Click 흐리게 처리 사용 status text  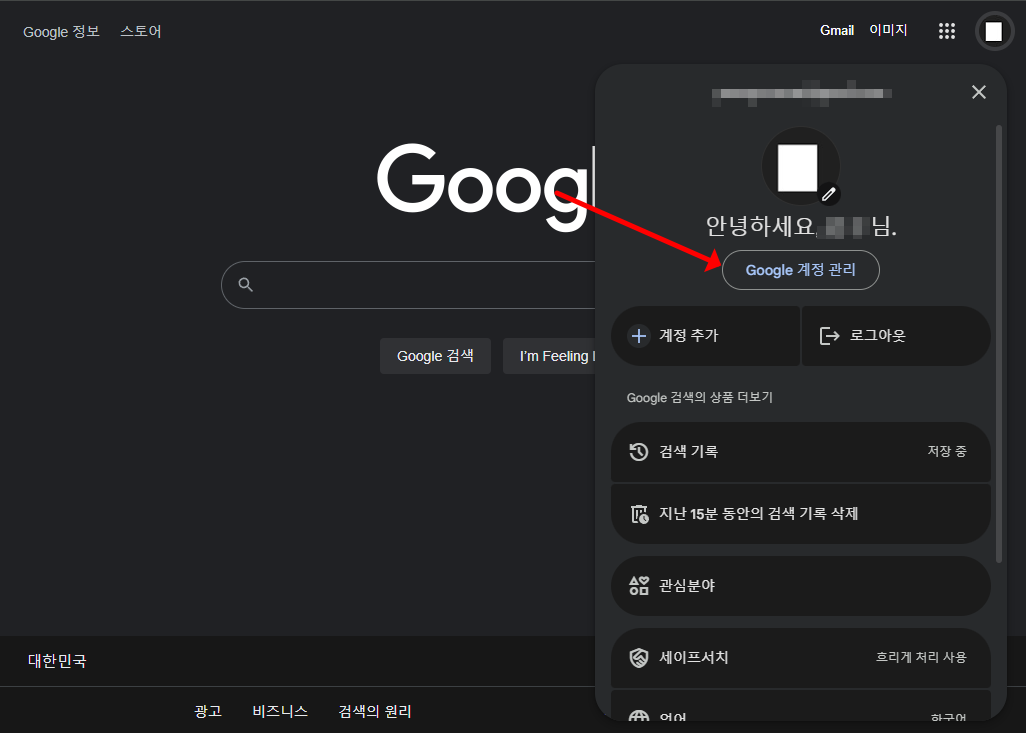click(921, 657)
